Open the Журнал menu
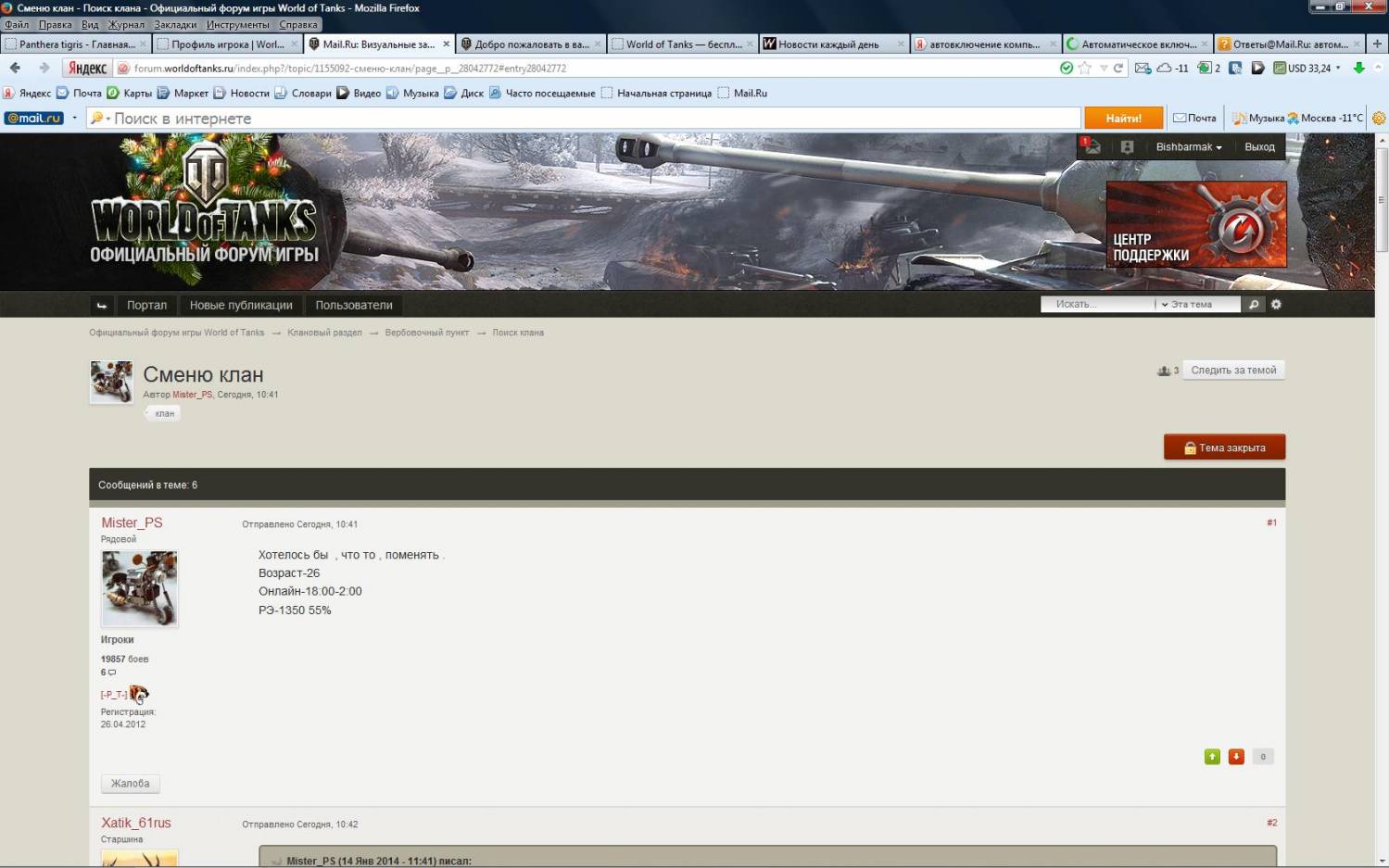 coord(126,25)
